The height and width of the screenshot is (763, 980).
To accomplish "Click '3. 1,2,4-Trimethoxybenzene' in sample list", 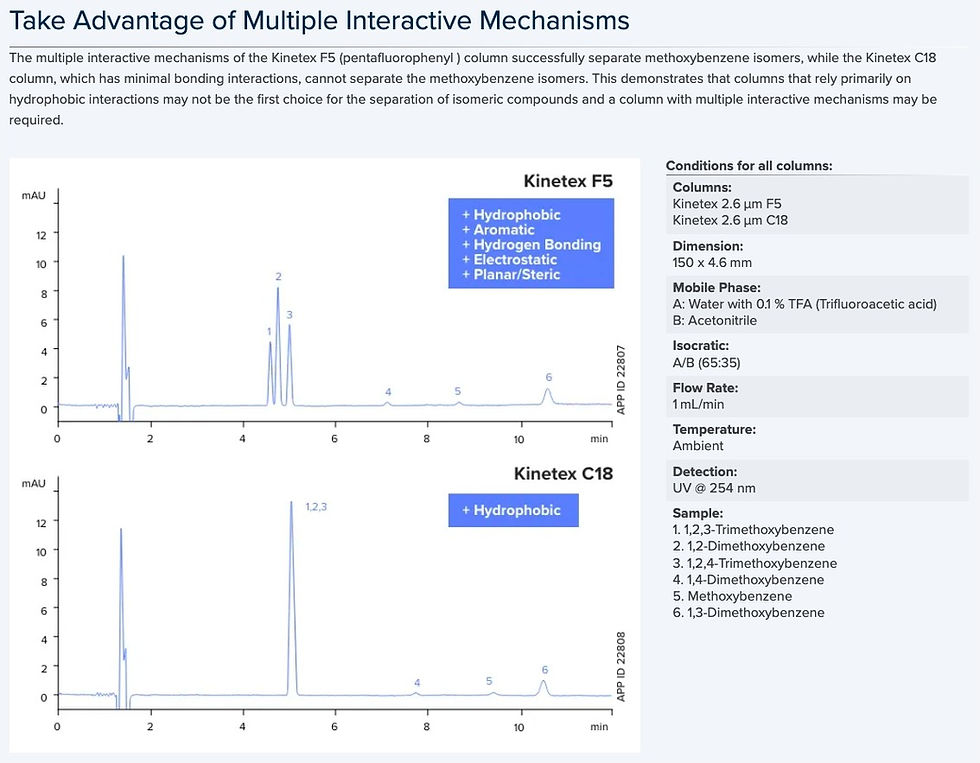I will coord(754,563).
